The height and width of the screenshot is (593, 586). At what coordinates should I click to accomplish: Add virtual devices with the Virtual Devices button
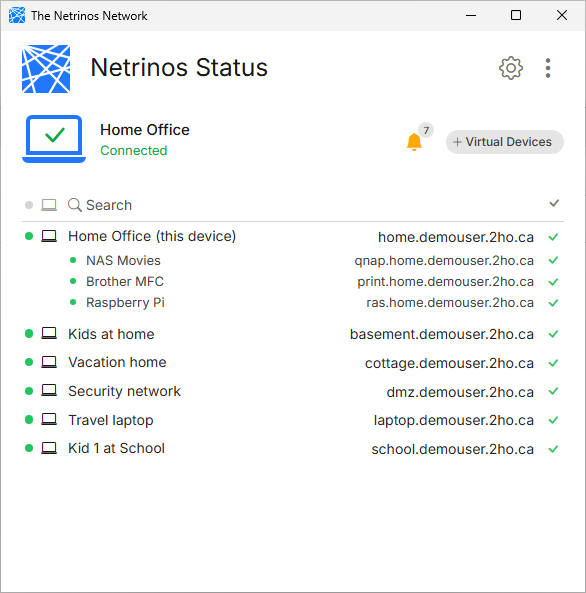pyautogui.click(x=505, y=142)
